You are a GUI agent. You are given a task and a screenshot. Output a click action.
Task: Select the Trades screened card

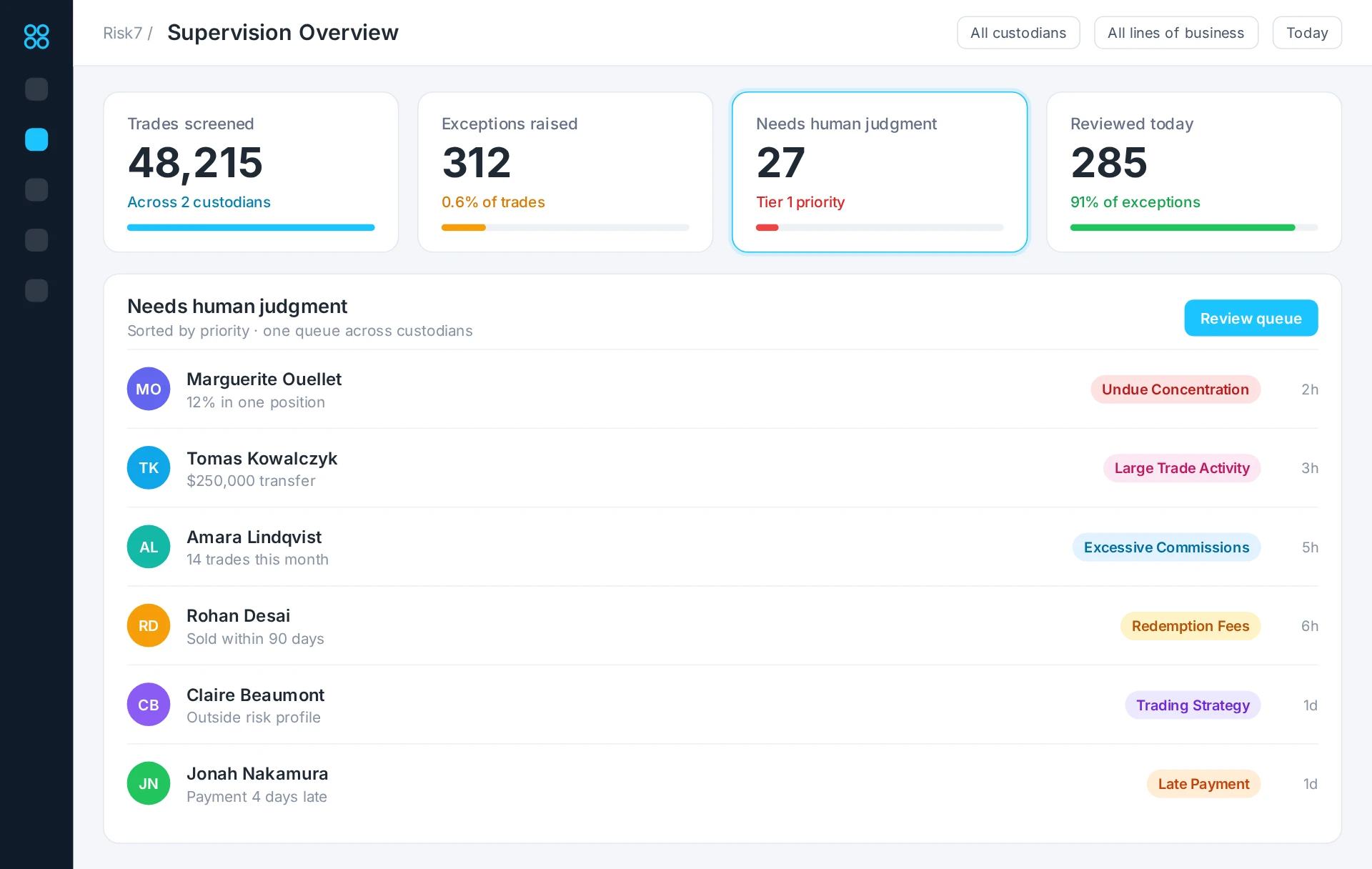[251, 172]
